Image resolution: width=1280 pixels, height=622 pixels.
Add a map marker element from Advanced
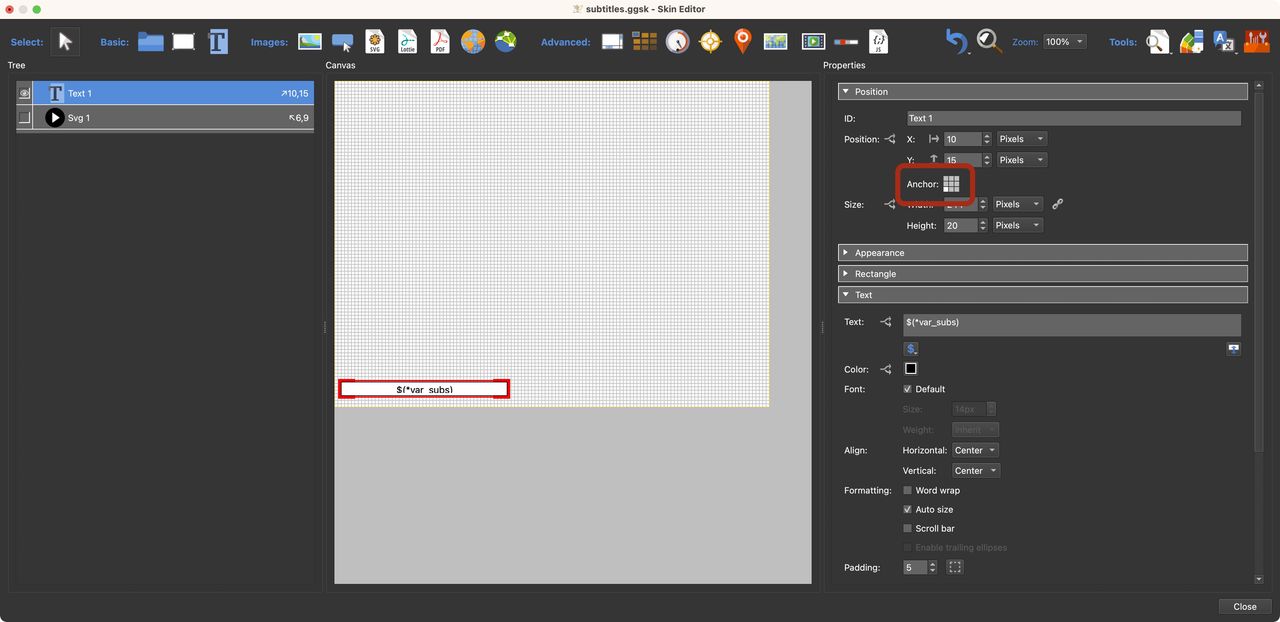coord(742,41)
